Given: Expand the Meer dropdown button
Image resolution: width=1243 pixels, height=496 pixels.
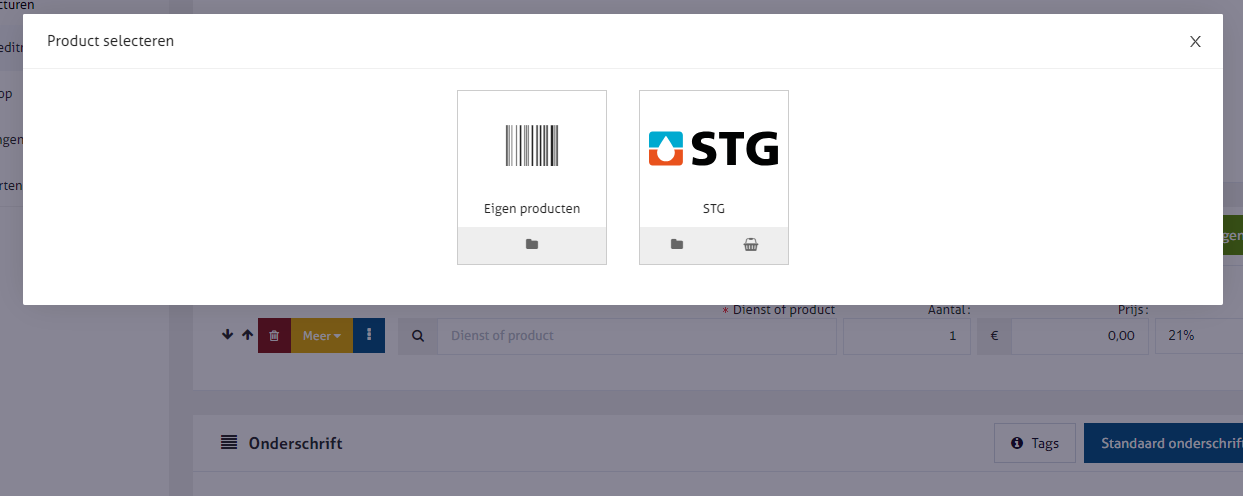Looking at the screenshot, I should (x=322, y=336).
